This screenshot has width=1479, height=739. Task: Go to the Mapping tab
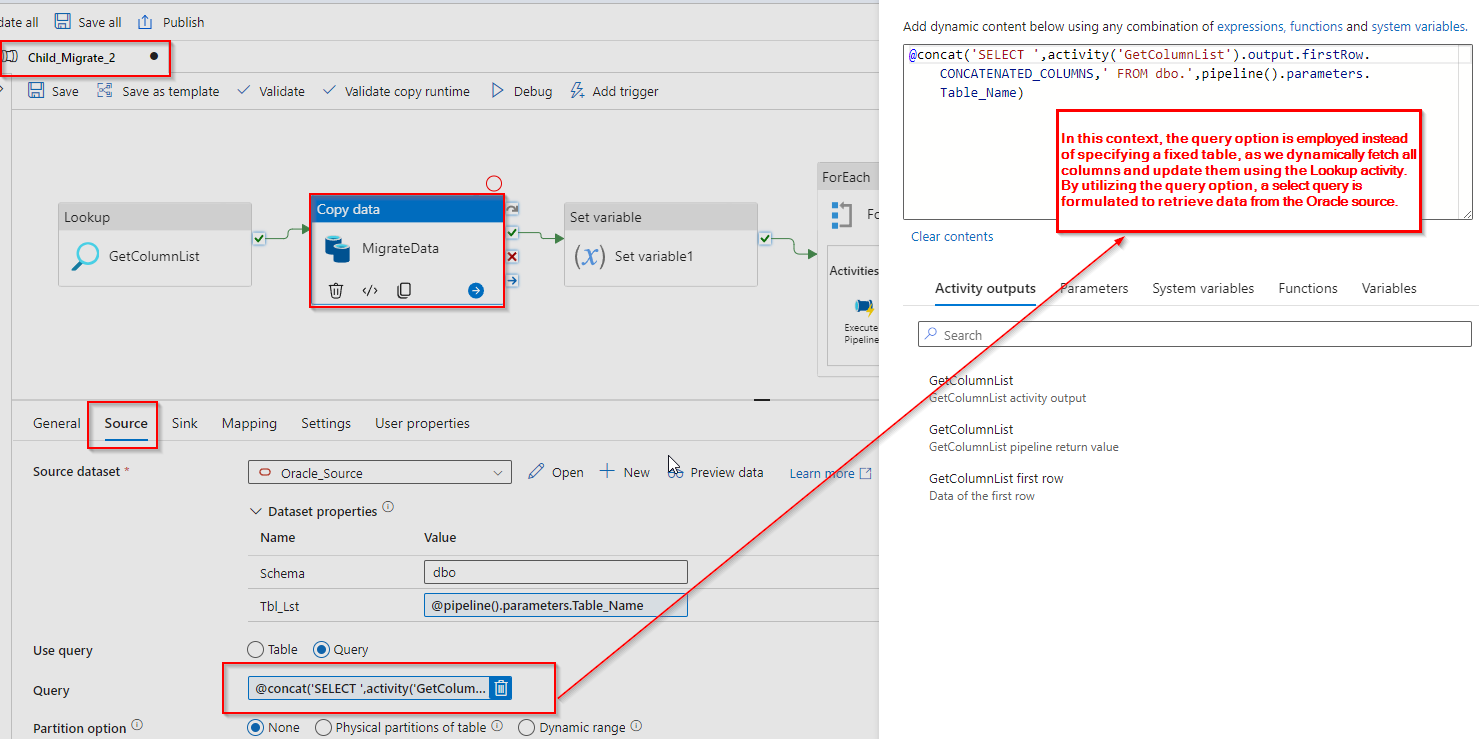point(249,423)
